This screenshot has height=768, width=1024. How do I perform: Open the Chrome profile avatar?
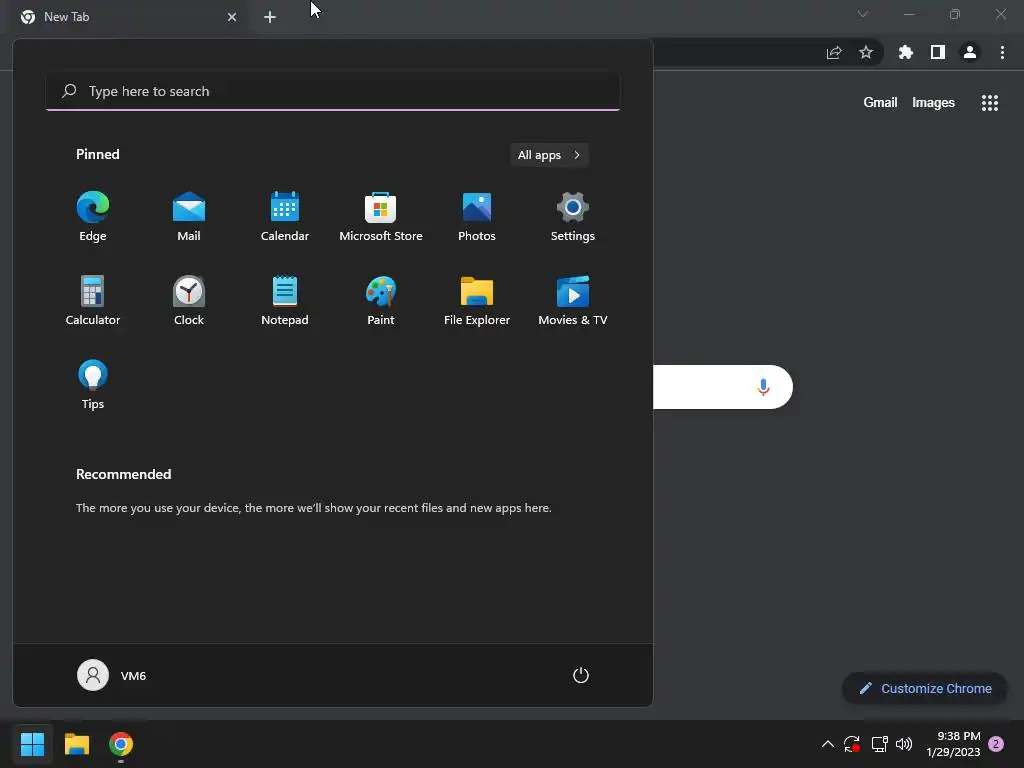[970, 52]
